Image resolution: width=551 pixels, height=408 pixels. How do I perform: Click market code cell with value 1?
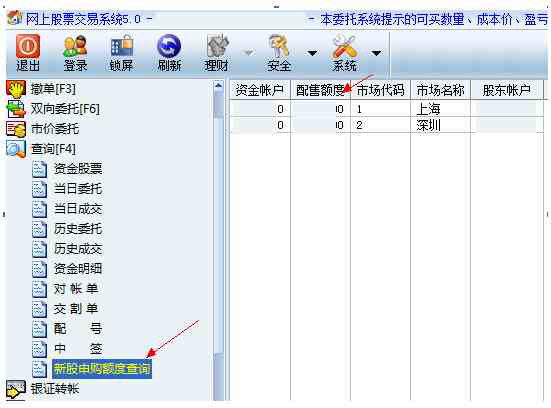(x=381, y=109)
